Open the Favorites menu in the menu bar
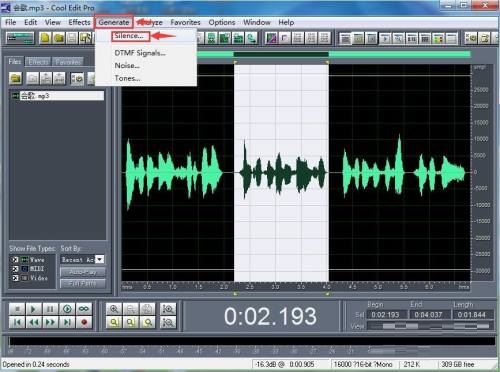This screenshot has width=500, height=372. [185, 22]
